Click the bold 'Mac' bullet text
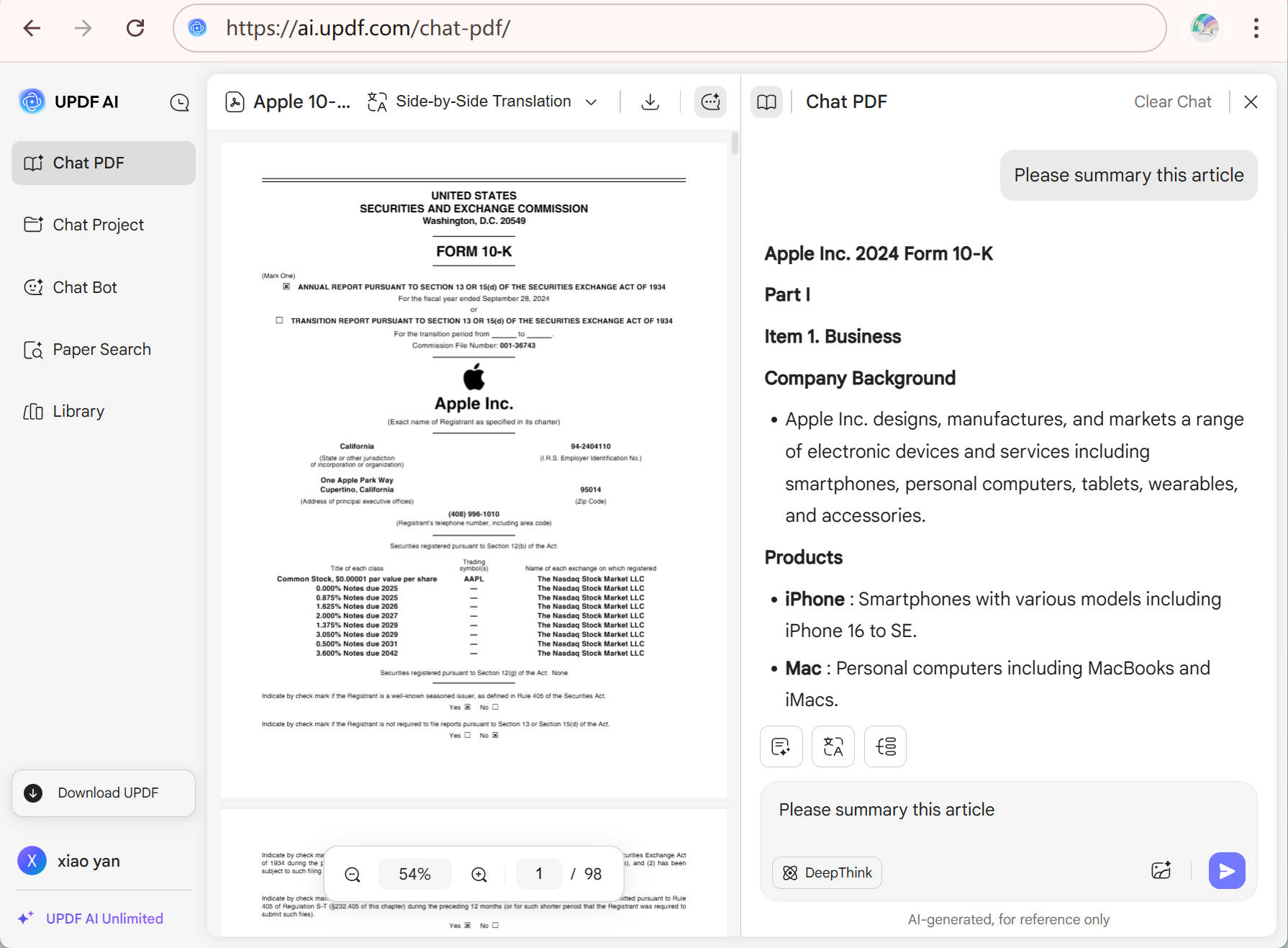 pos(803,668)
